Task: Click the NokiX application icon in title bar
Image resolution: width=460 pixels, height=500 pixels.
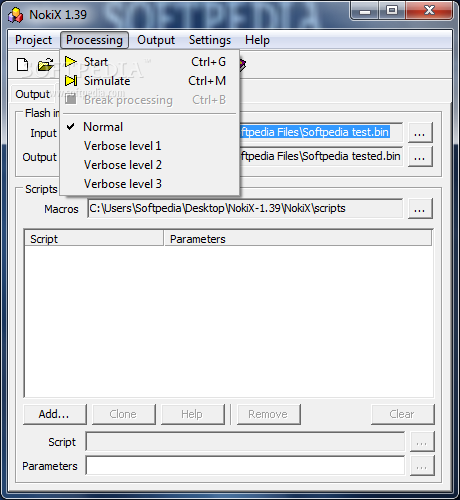Action: [x=15, y=15]
